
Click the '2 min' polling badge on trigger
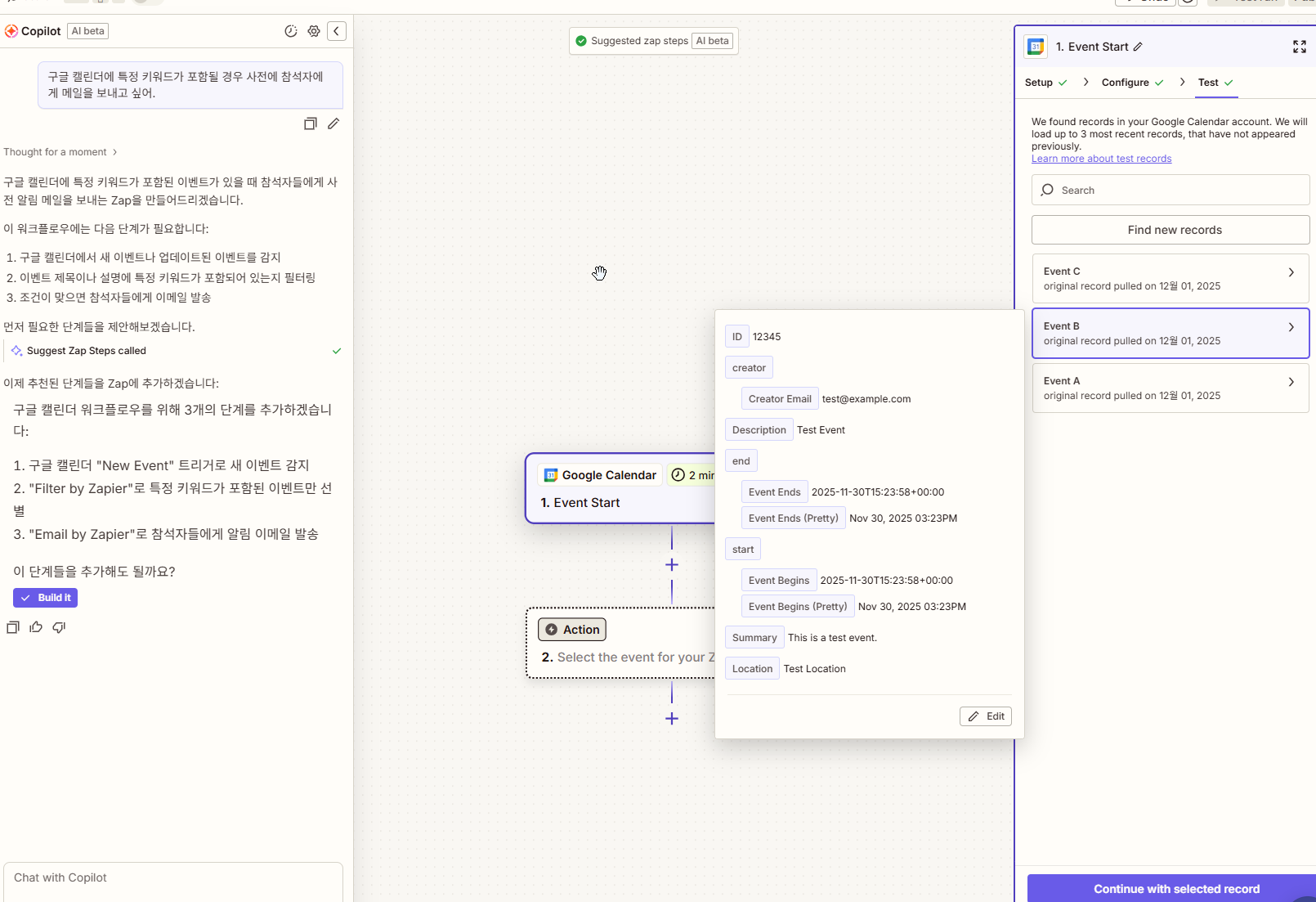(x=692, y=475)
